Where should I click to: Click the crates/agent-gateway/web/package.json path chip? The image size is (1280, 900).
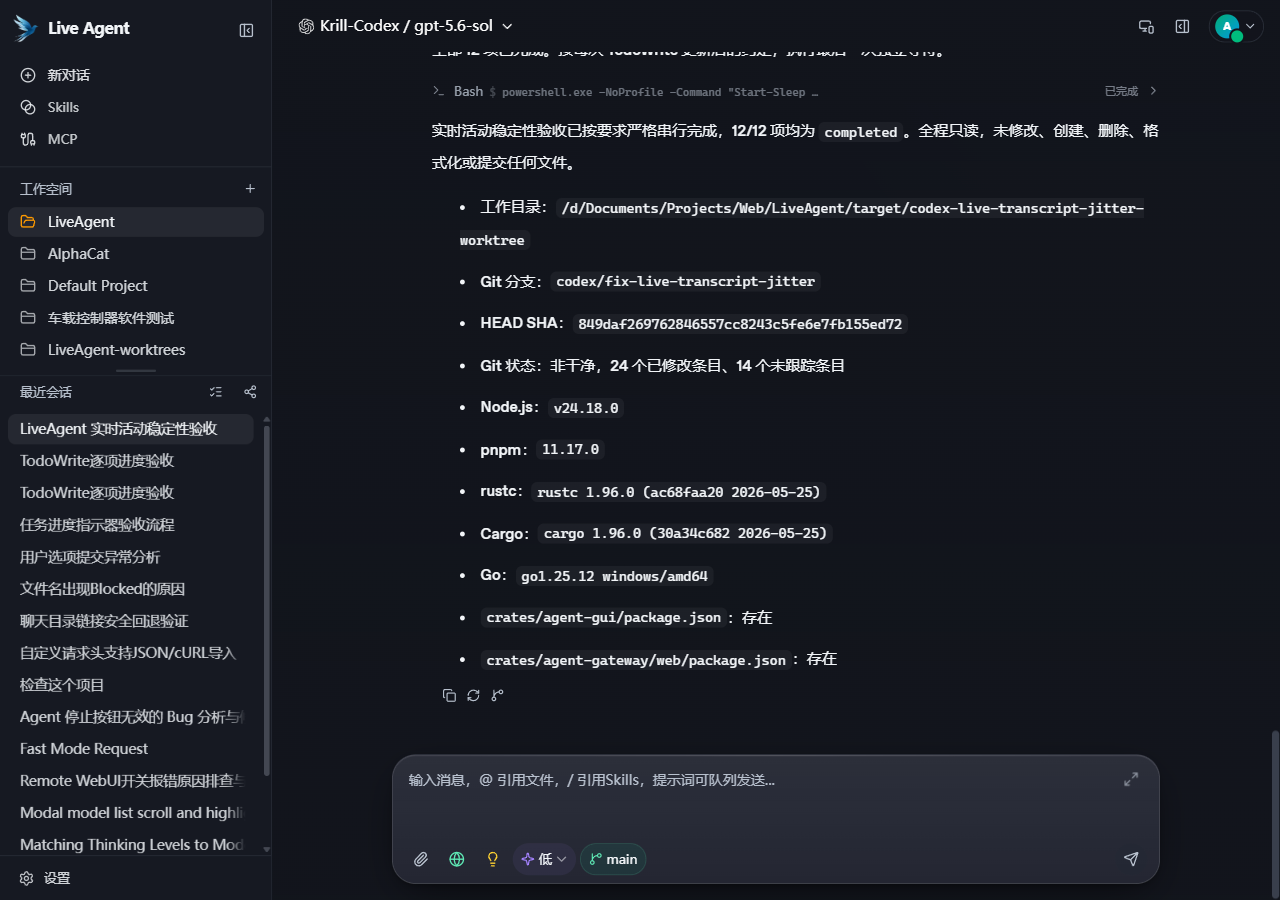(x=636, y=660)
